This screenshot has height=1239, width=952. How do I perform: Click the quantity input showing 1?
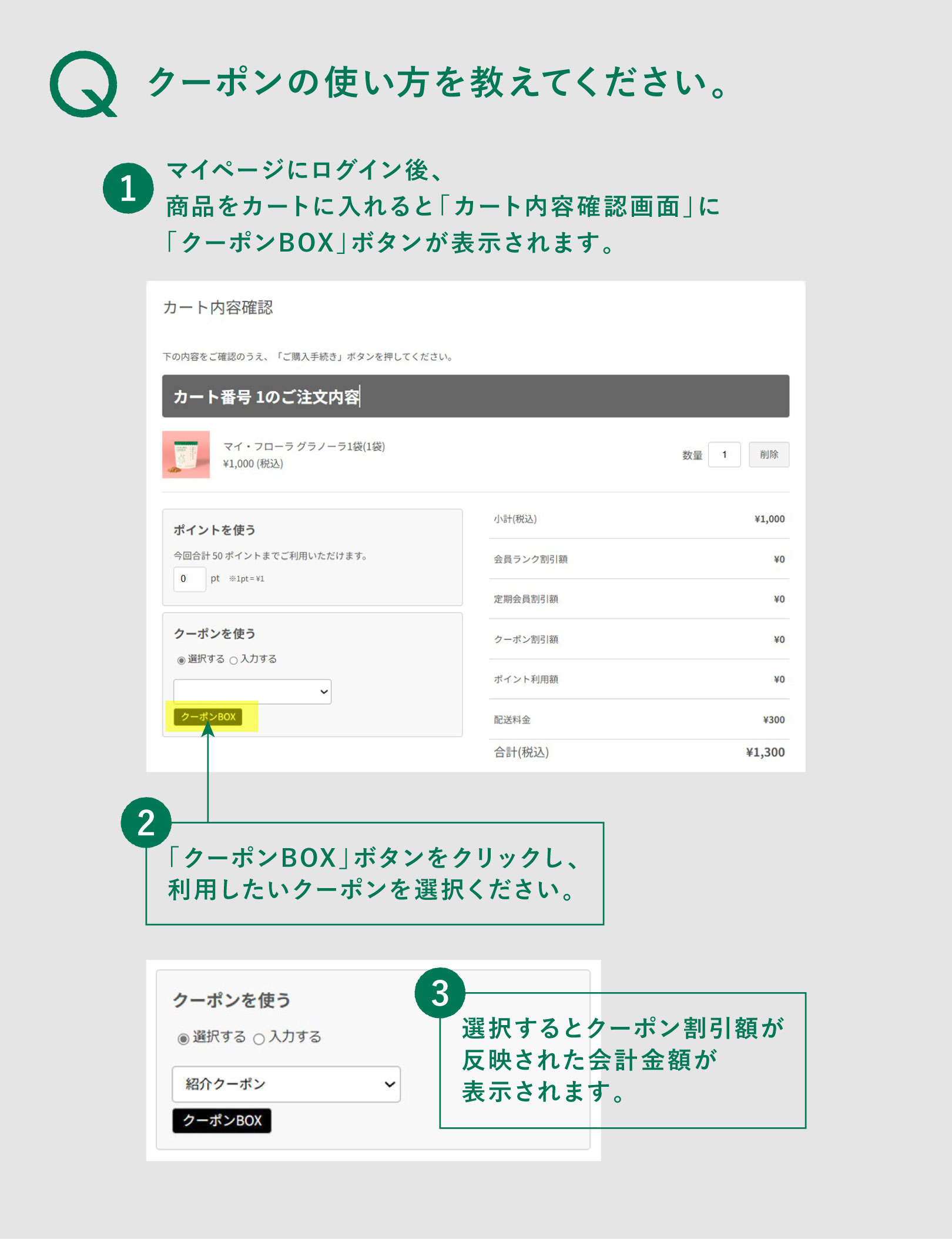[x=723, y=454]
